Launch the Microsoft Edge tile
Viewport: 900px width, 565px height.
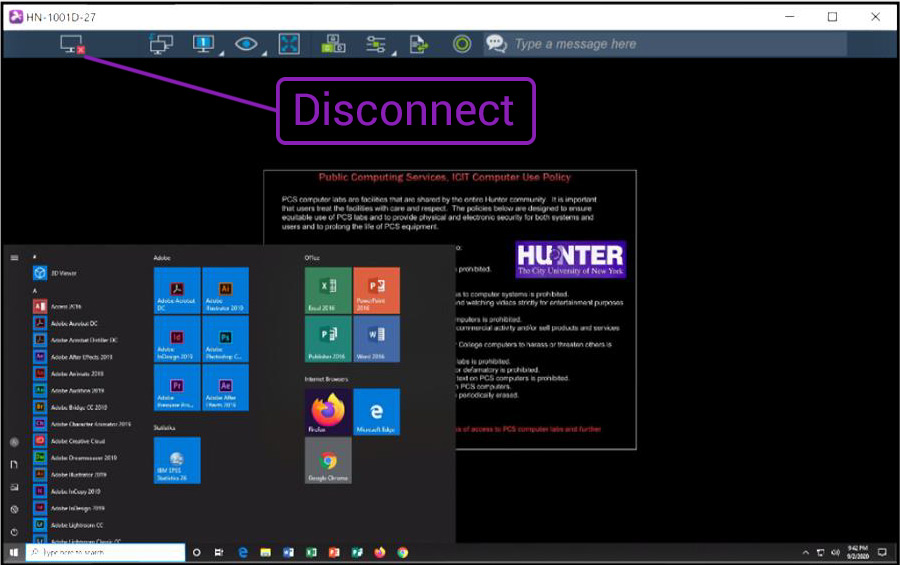[377, 412]
